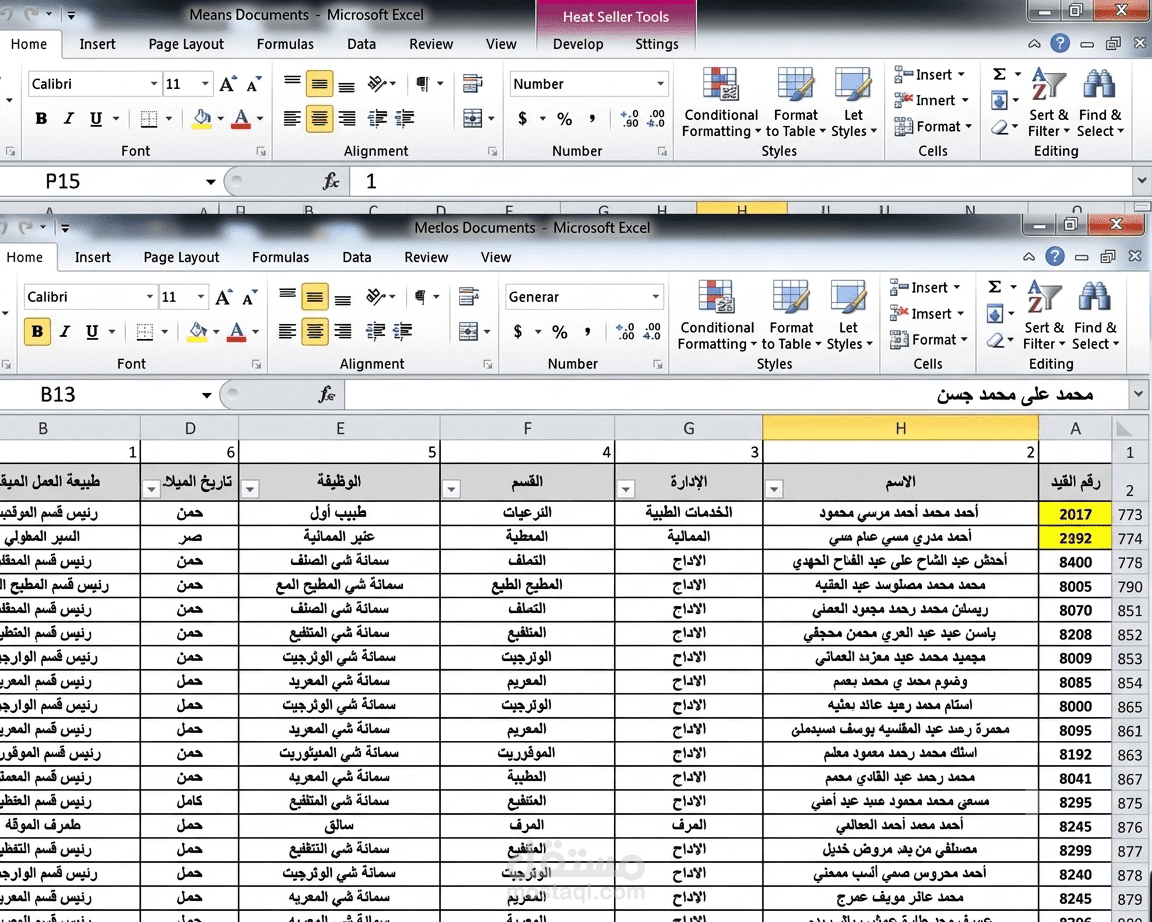Image resolution: width=1152 pixels, height=922 pixels.
Task: Click column H header in front window
Action: point(901,428)
